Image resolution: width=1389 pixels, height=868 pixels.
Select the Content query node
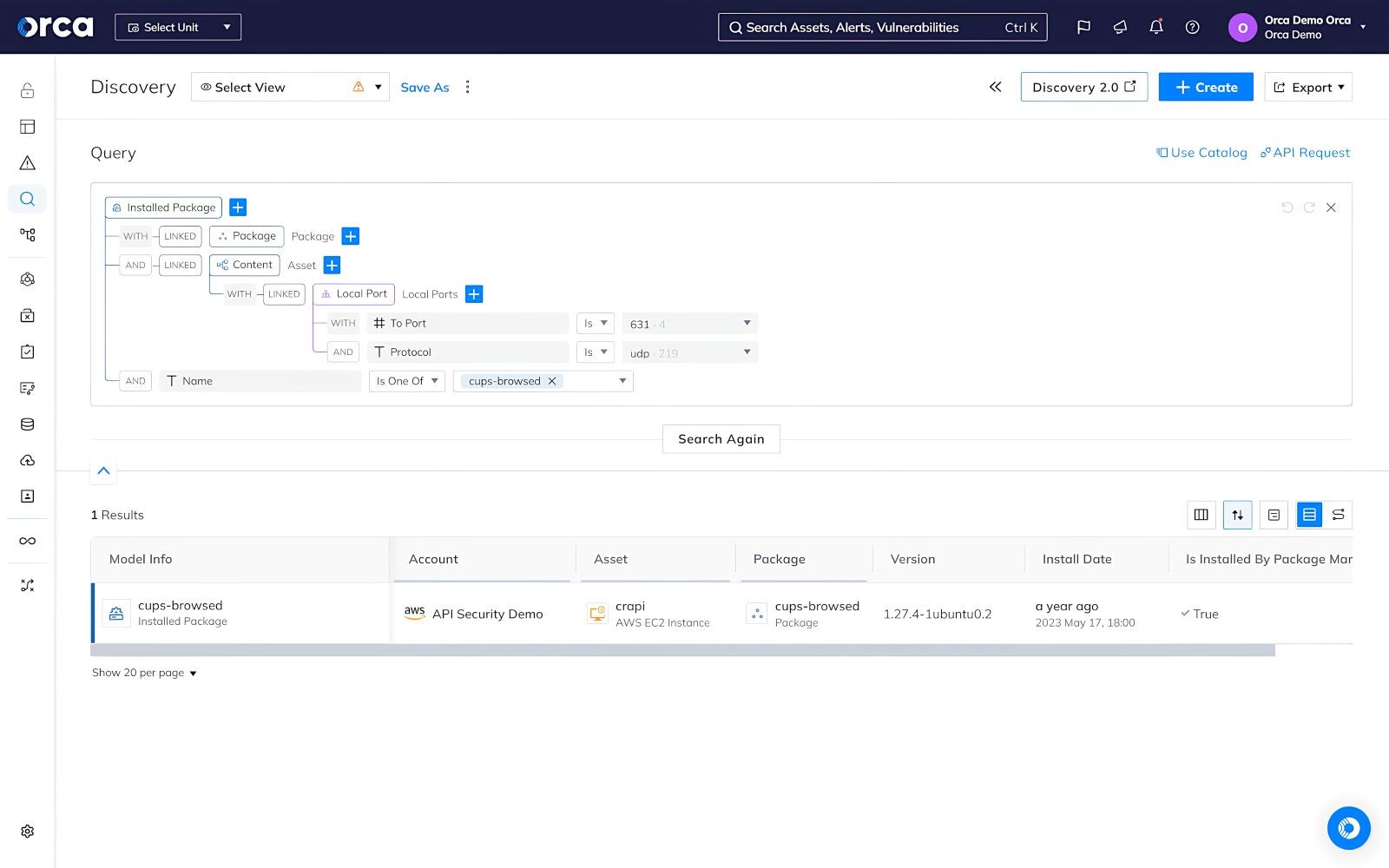click(244, 265)
